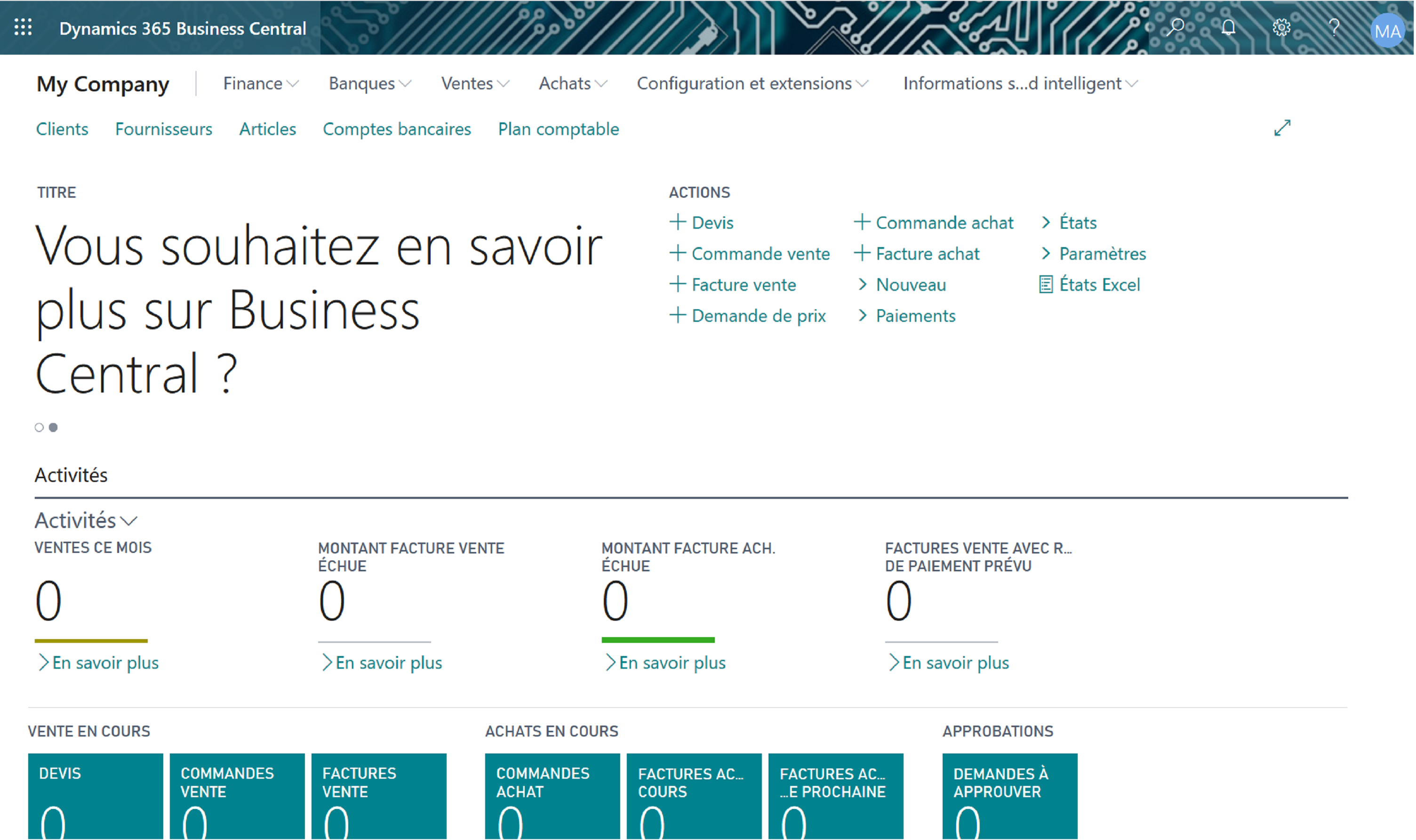The image size is (1416, 840).
Task: Click the plus icon beside Facture vente
Action: point(678,284)
